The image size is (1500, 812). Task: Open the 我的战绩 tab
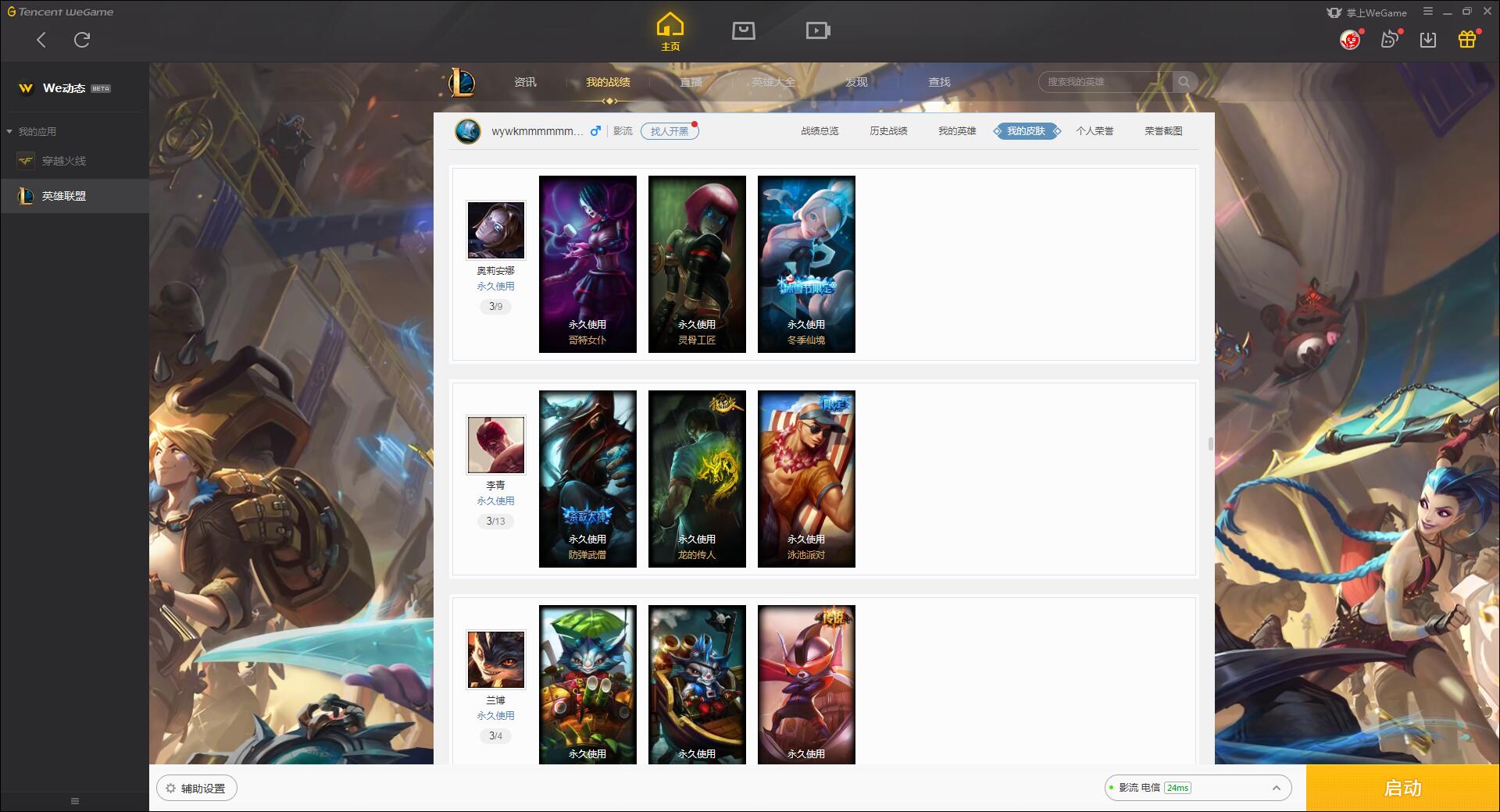pos(608,82)
